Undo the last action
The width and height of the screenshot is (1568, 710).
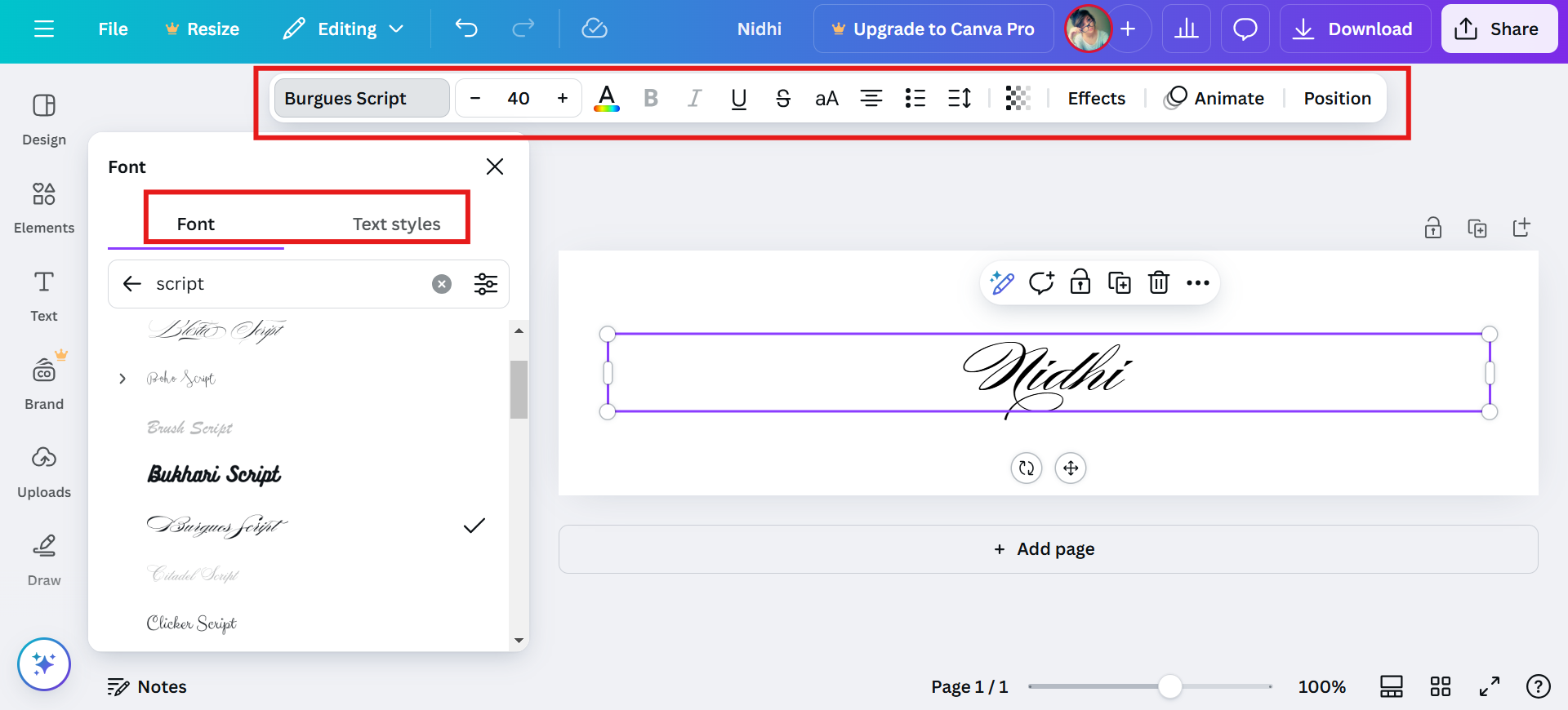(x=466, y=29)
